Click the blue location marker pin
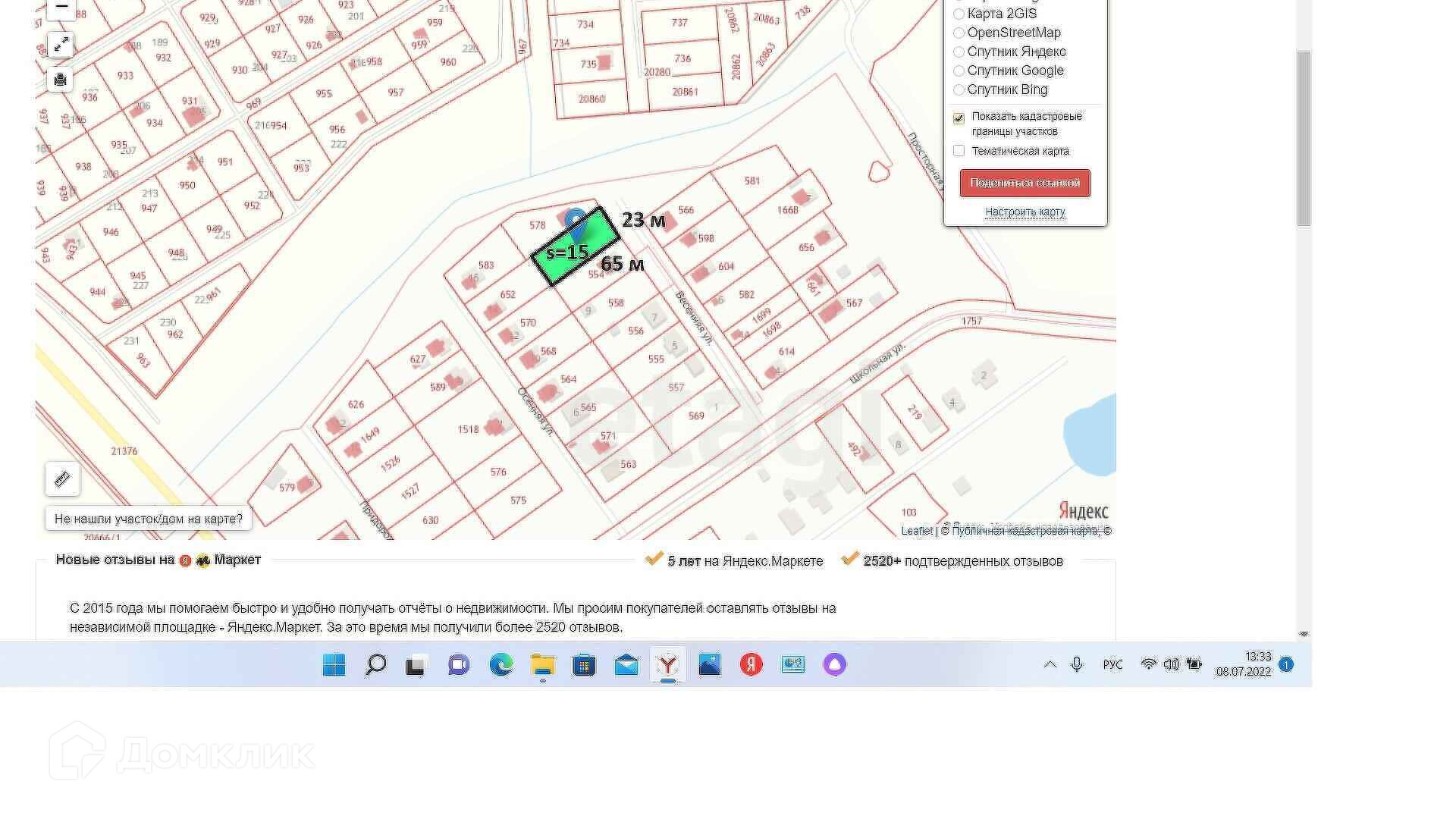Viewport: 1456px width, 819px height. click(x=576, y=222)
